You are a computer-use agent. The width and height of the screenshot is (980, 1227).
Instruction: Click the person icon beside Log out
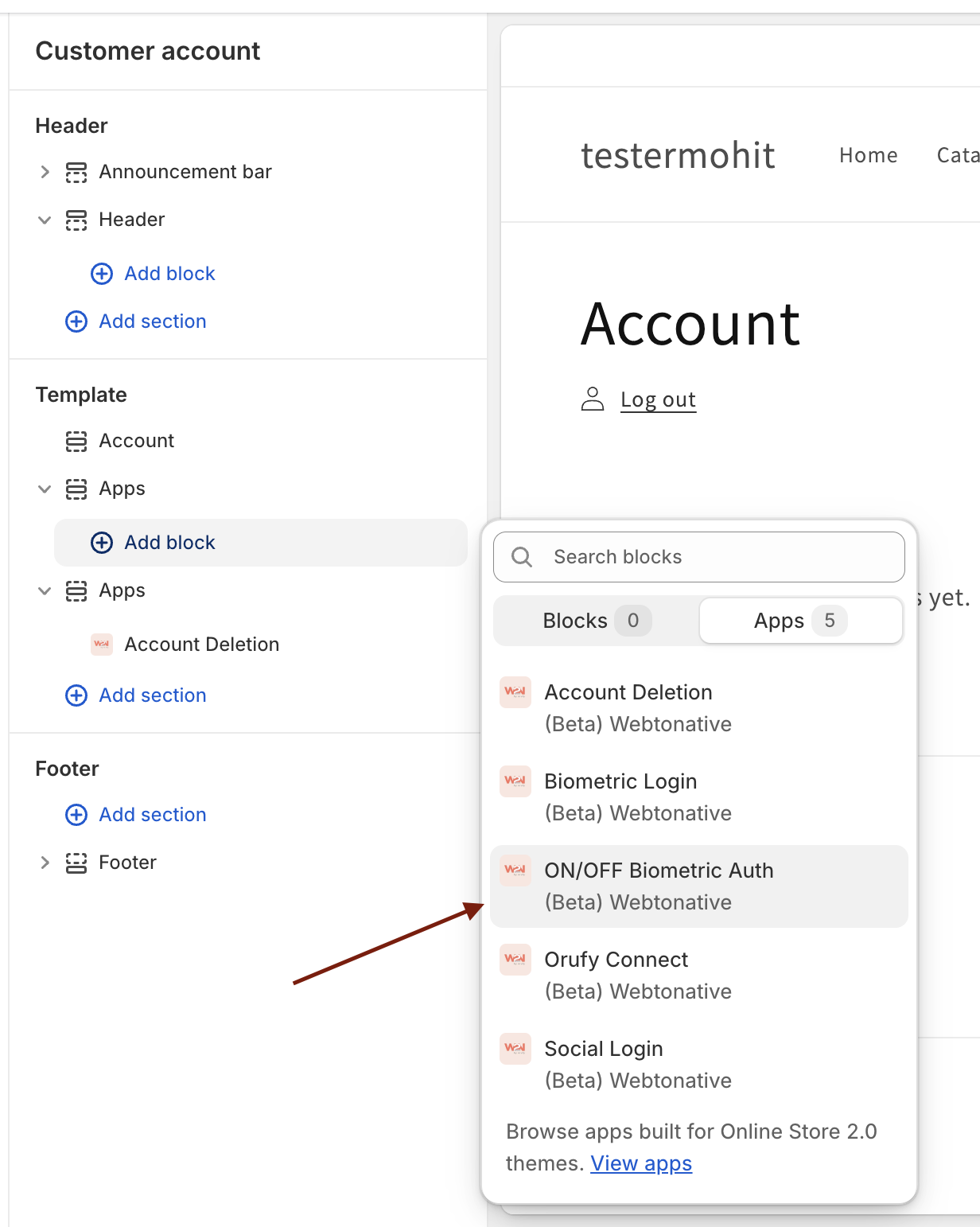(593, 399)
